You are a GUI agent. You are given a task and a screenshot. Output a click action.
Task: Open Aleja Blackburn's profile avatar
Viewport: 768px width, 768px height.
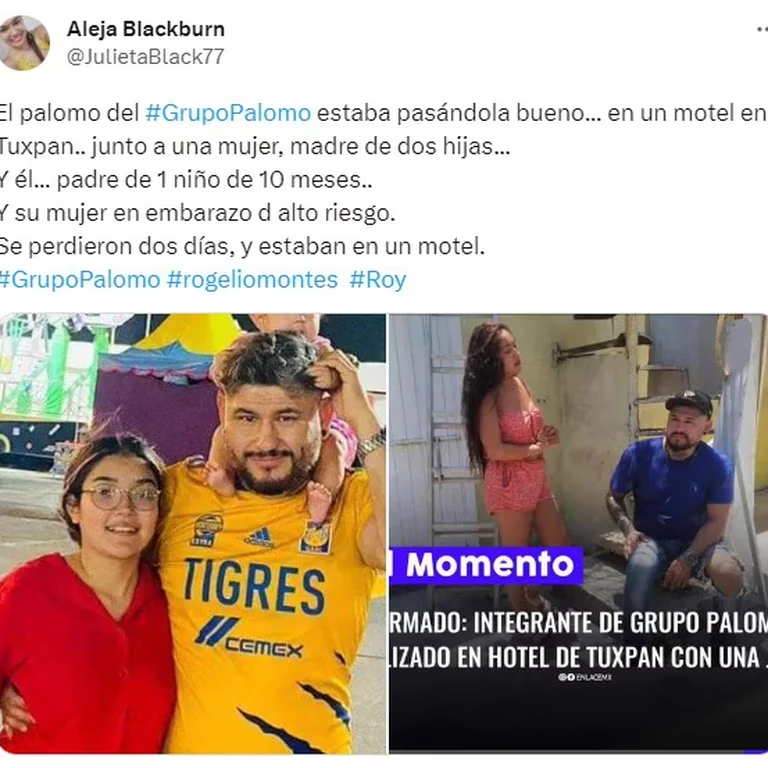(22, 43)
